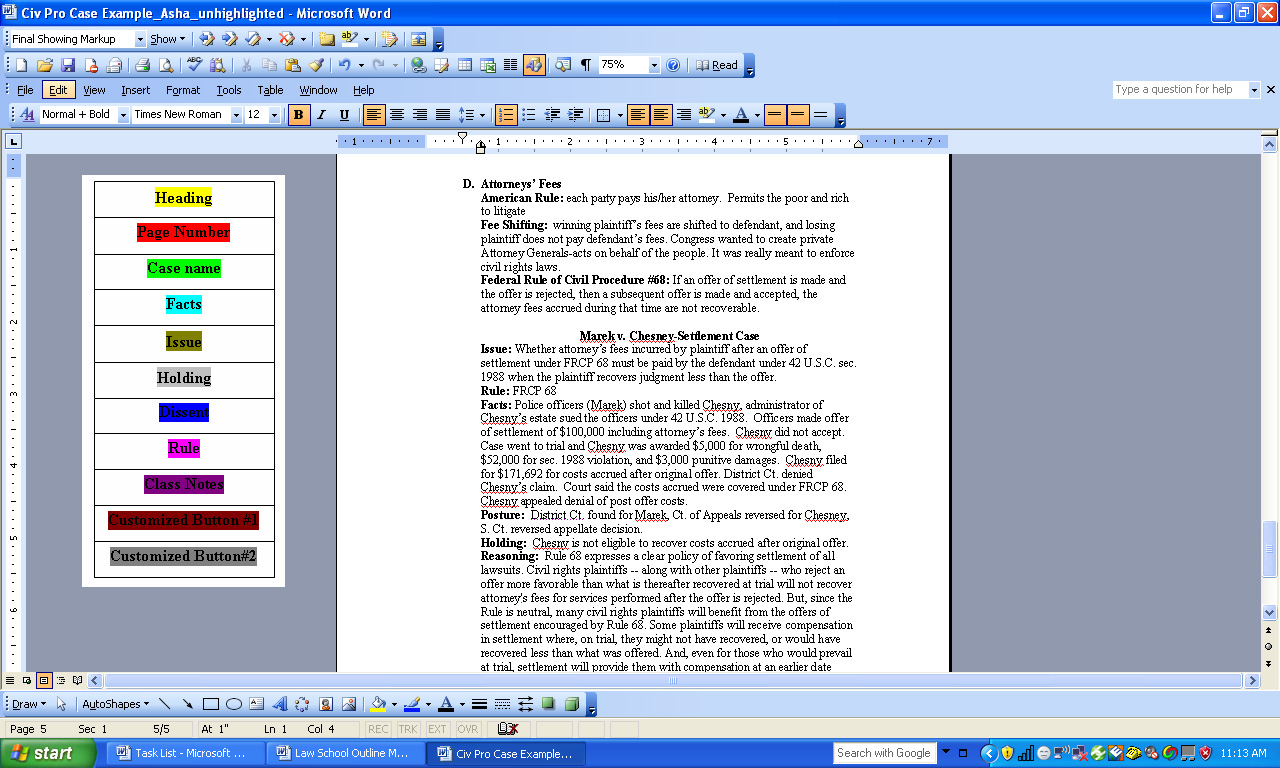Click the Font Color button in Formatting toolbar
Viewport: 1280px width, 768px height.
coord(740,115)
